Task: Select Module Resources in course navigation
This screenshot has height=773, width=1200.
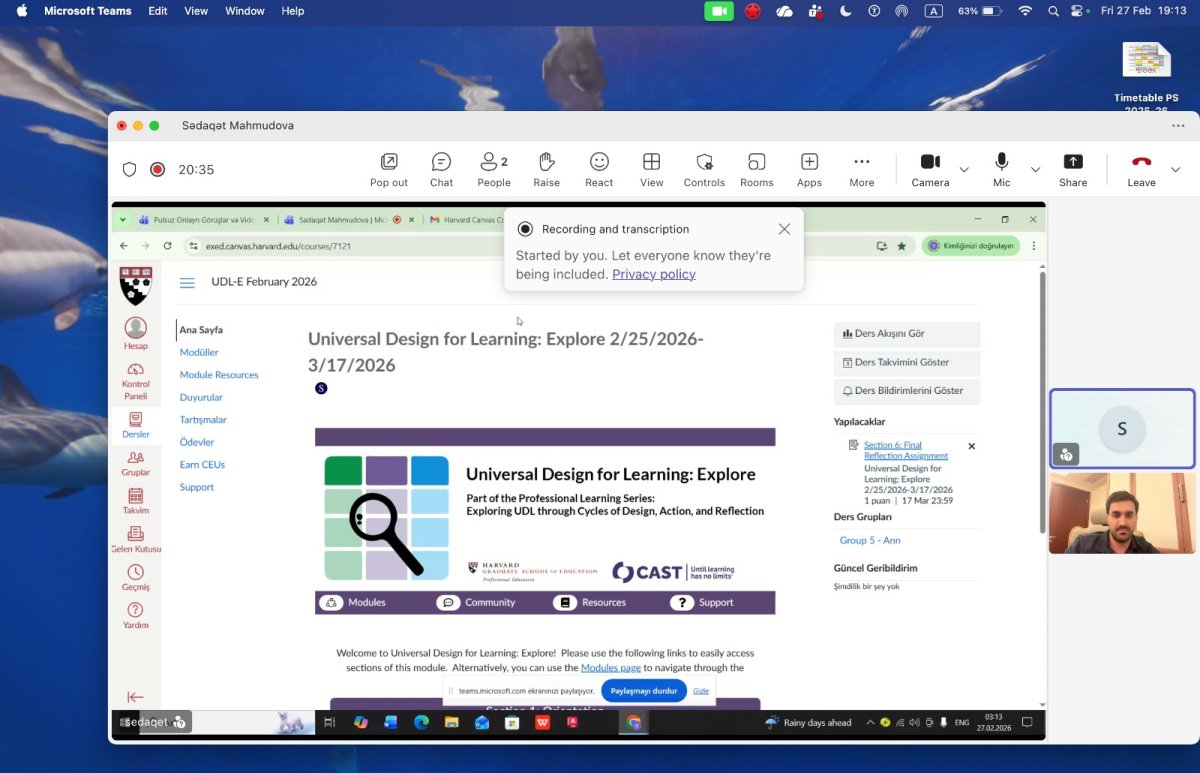Action: pyautogui.click(x=219, y=375)
